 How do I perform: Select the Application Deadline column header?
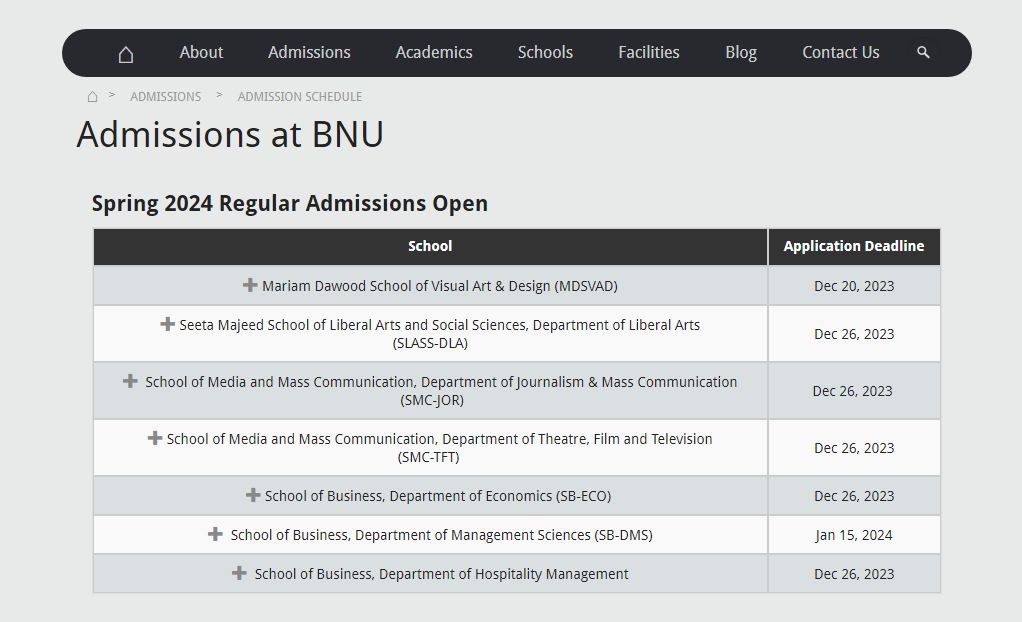click(854, 246)
